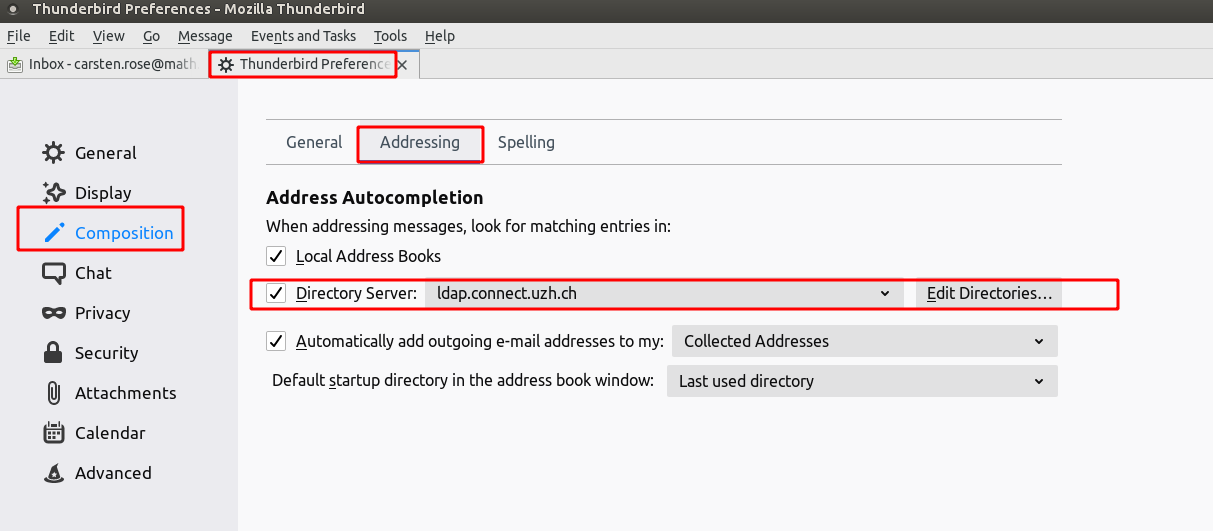Uncheck the Local Address Books checkbox
Screen dimensions: 1213x531
(x=277, y=257)
